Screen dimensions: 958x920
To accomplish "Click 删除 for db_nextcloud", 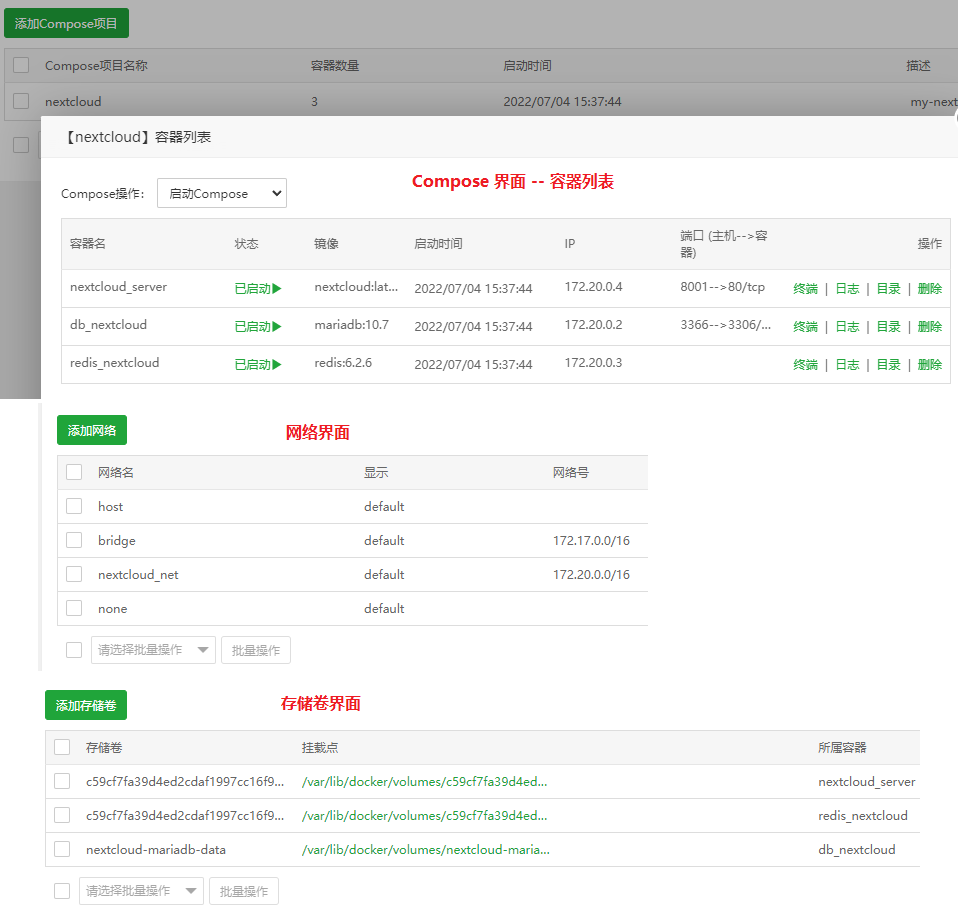I will coord(929,326).
